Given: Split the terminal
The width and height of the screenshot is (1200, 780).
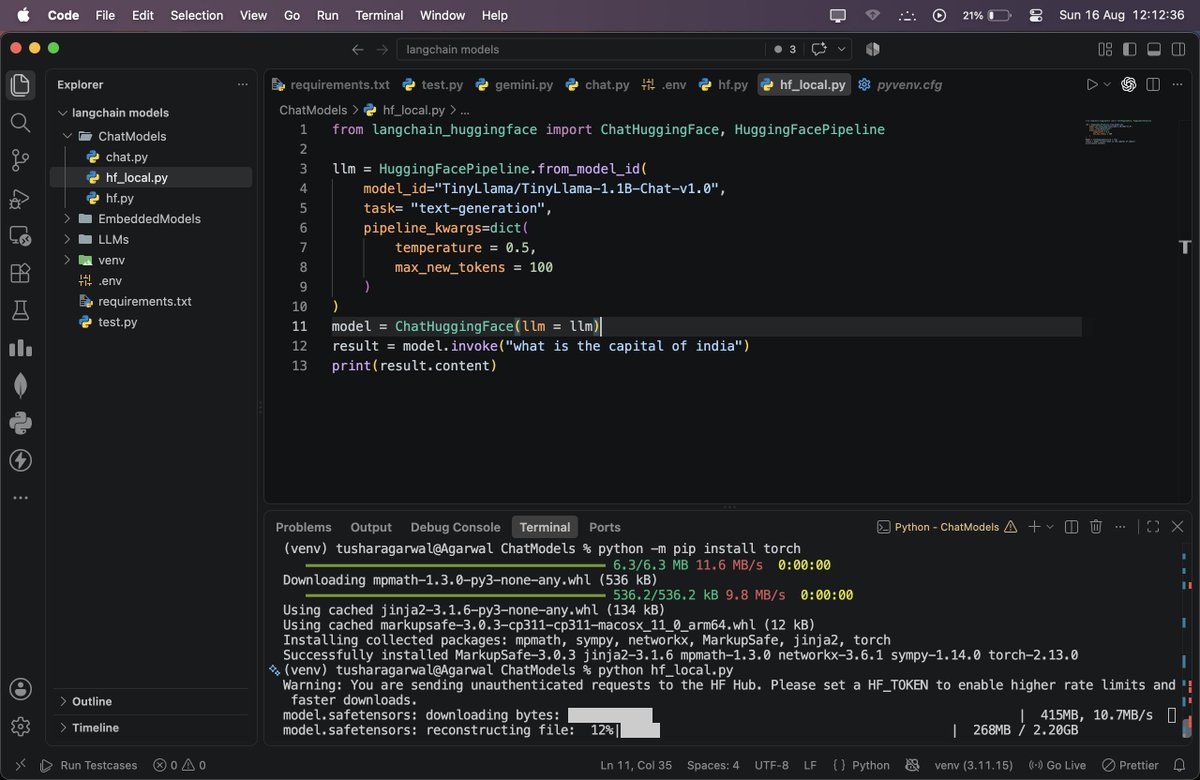Looking at the screenshot, I should [x=1072, y=527].
